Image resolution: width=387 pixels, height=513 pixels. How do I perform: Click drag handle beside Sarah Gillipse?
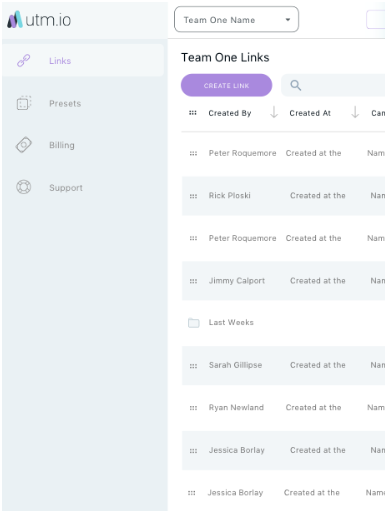193,366
